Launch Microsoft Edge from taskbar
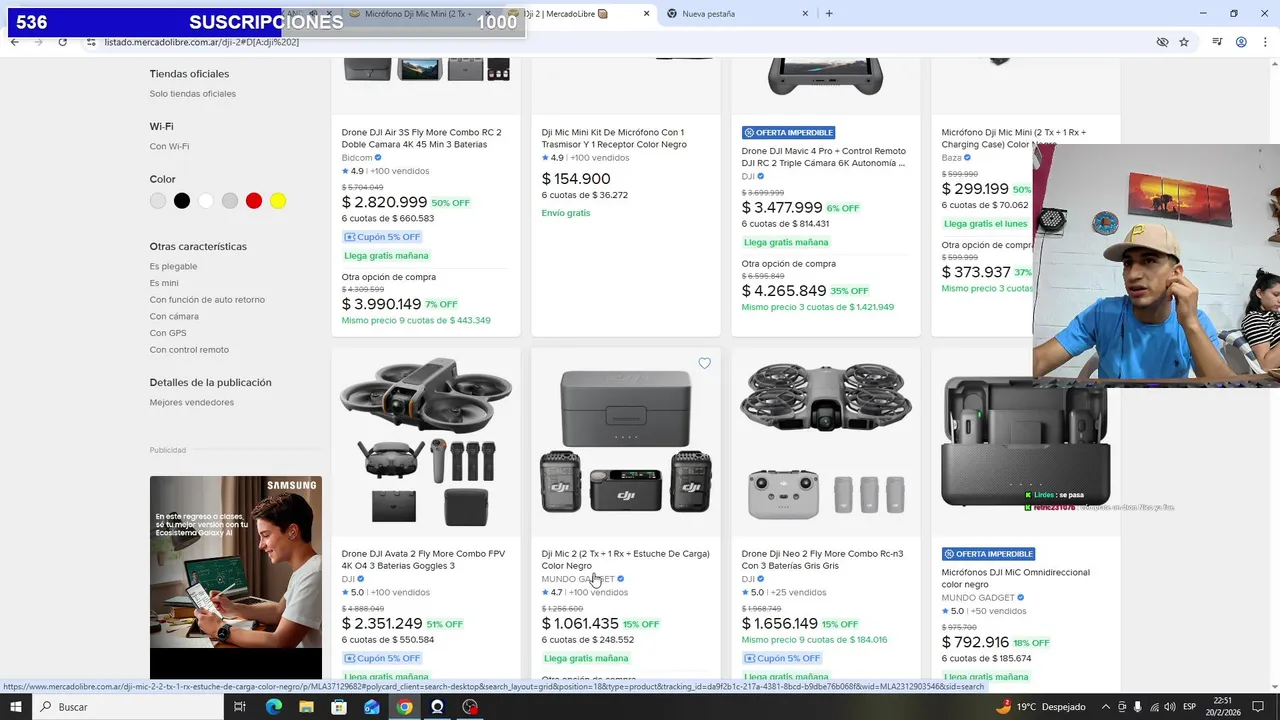 pyautogui.click(x=273, y=707)
